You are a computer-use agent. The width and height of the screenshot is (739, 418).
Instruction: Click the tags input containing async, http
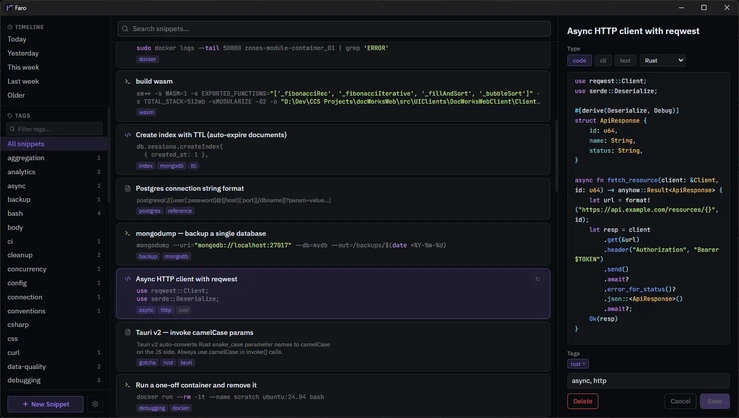(649, 381)
